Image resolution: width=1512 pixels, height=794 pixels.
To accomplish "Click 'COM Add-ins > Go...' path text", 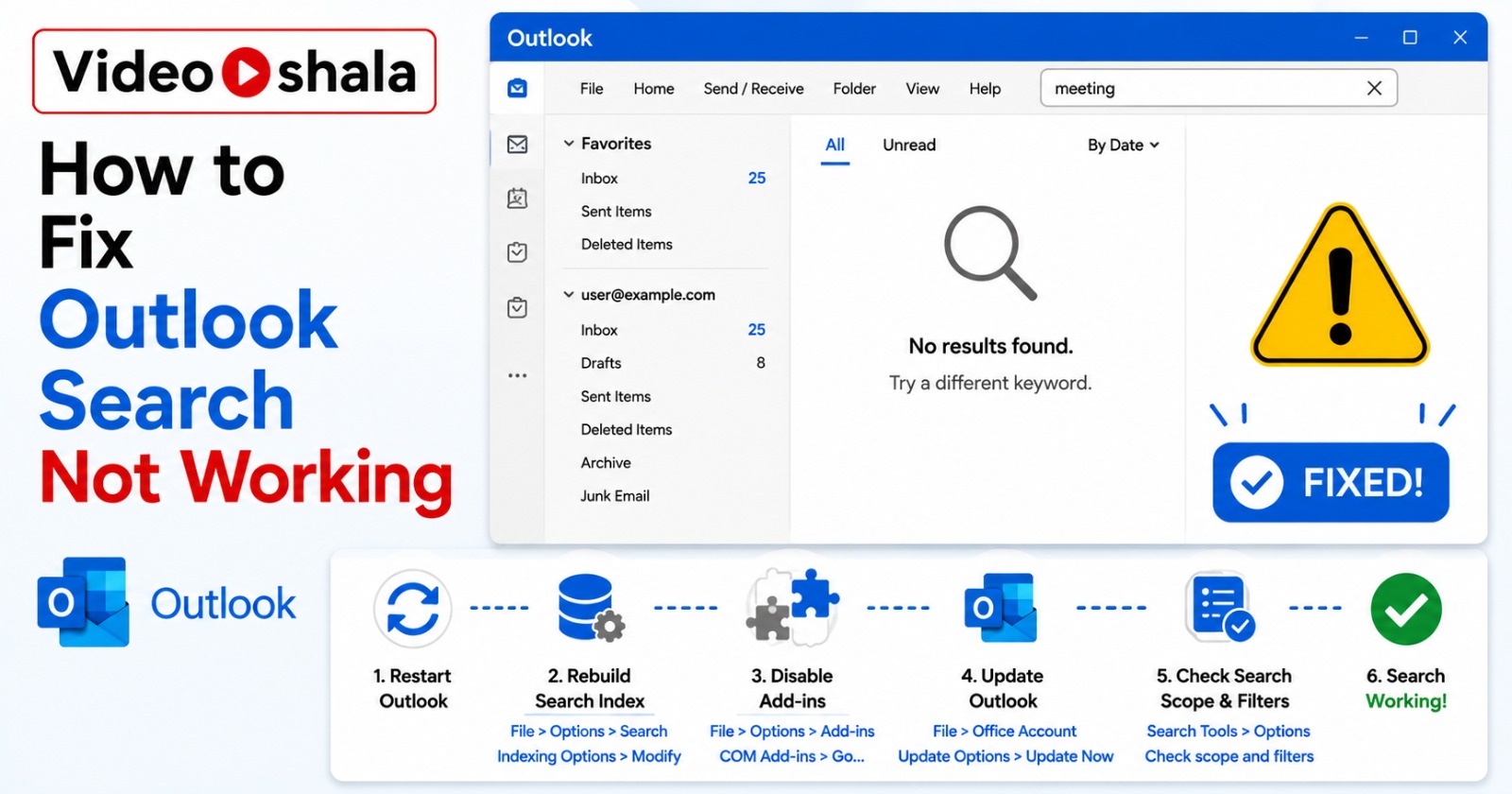I will pos(792,756).
